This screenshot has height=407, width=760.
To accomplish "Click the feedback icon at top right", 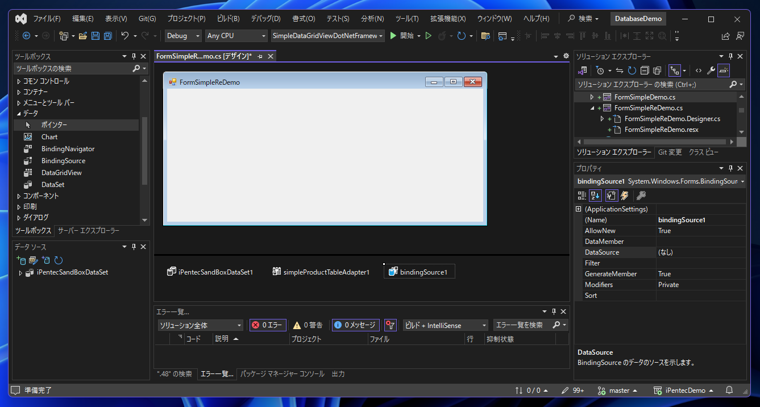I will point(740,36).
